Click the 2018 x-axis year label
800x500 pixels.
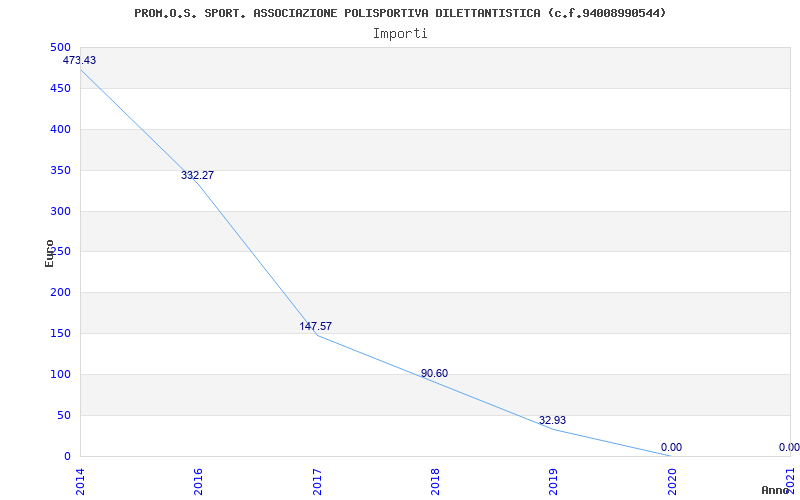pos(435,482)
